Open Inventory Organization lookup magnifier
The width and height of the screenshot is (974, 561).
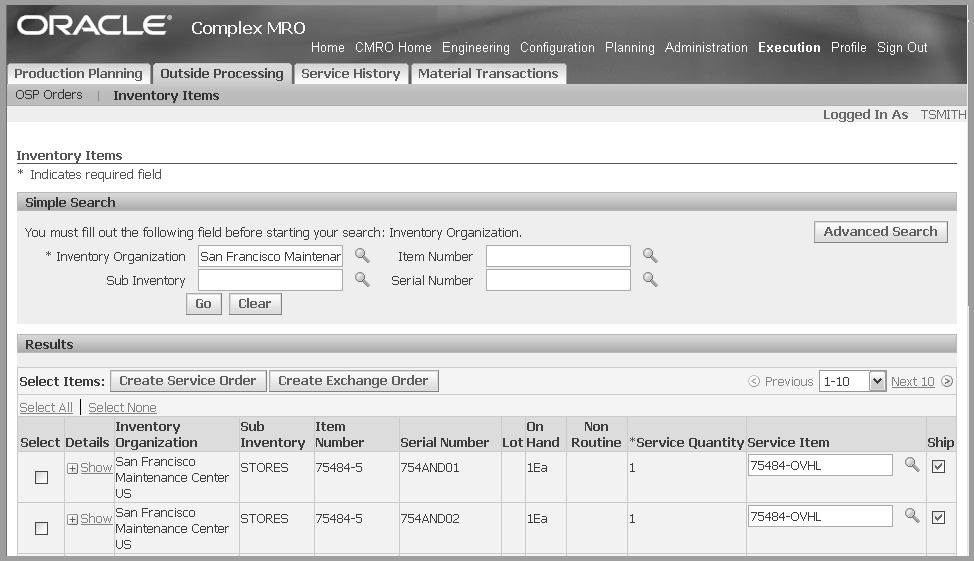pos(362,255)
